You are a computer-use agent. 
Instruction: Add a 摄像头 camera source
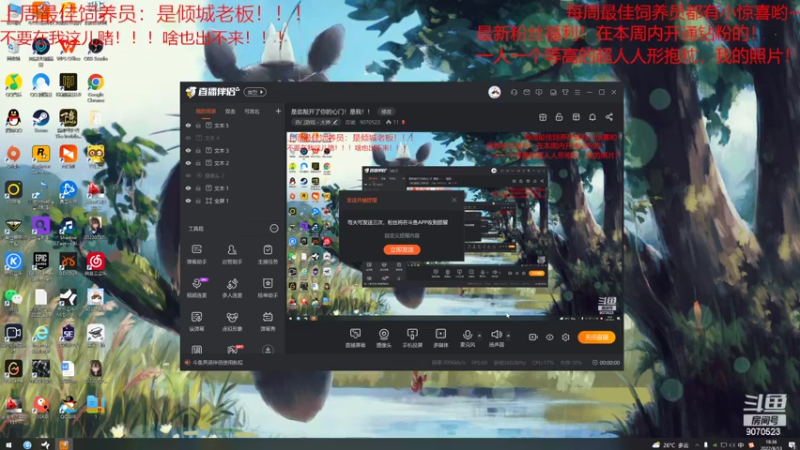pyautogui.click(x=384, y=338)
